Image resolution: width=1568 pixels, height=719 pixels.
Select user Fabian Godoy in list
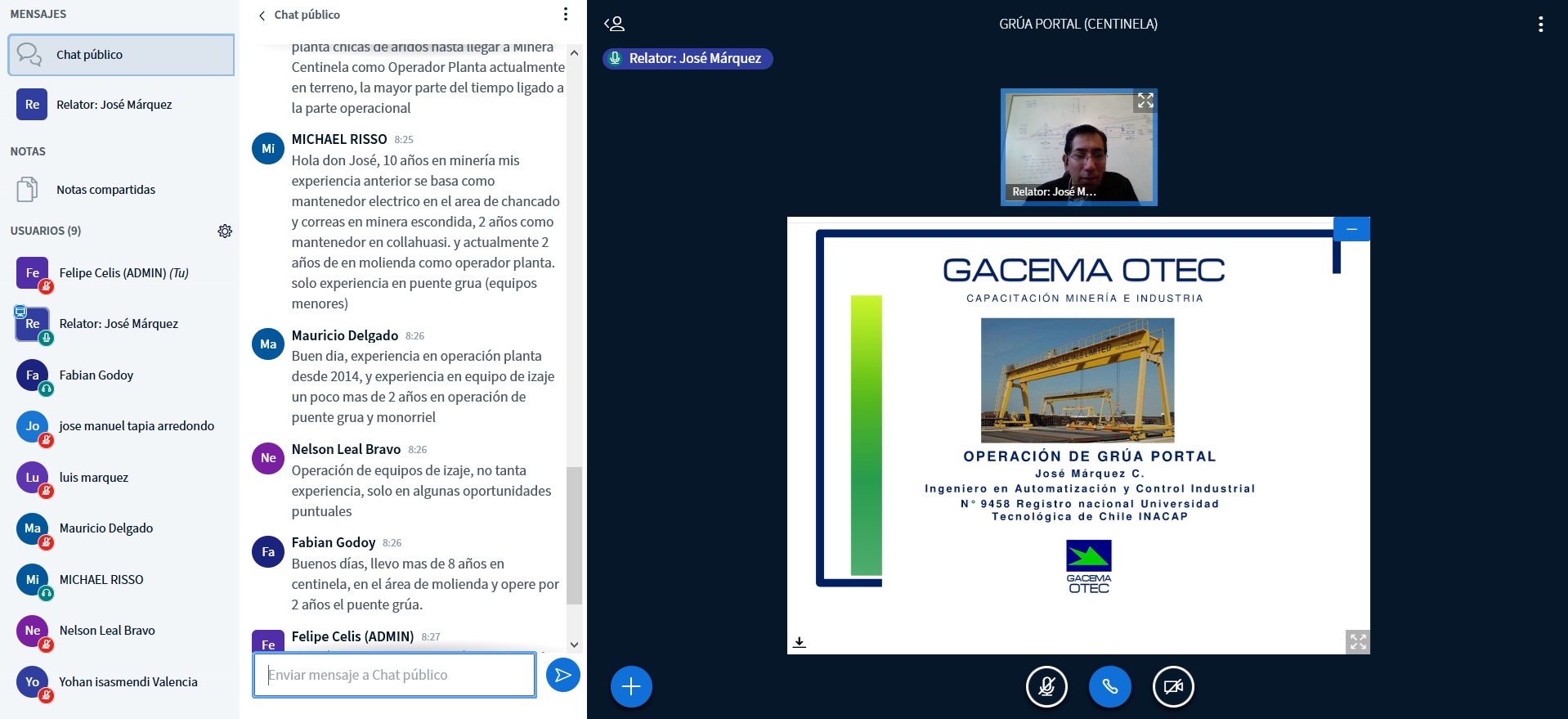121,375
